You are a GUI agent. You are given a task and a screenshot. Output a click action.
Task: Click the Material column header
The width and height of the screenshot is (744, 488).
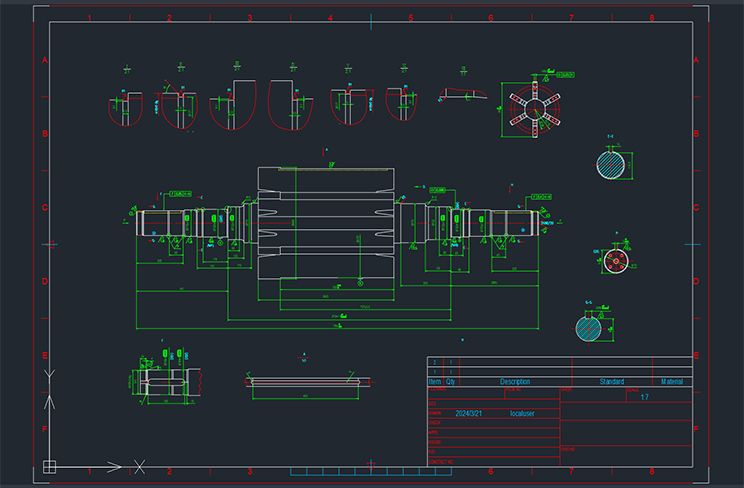click(673, 382)
